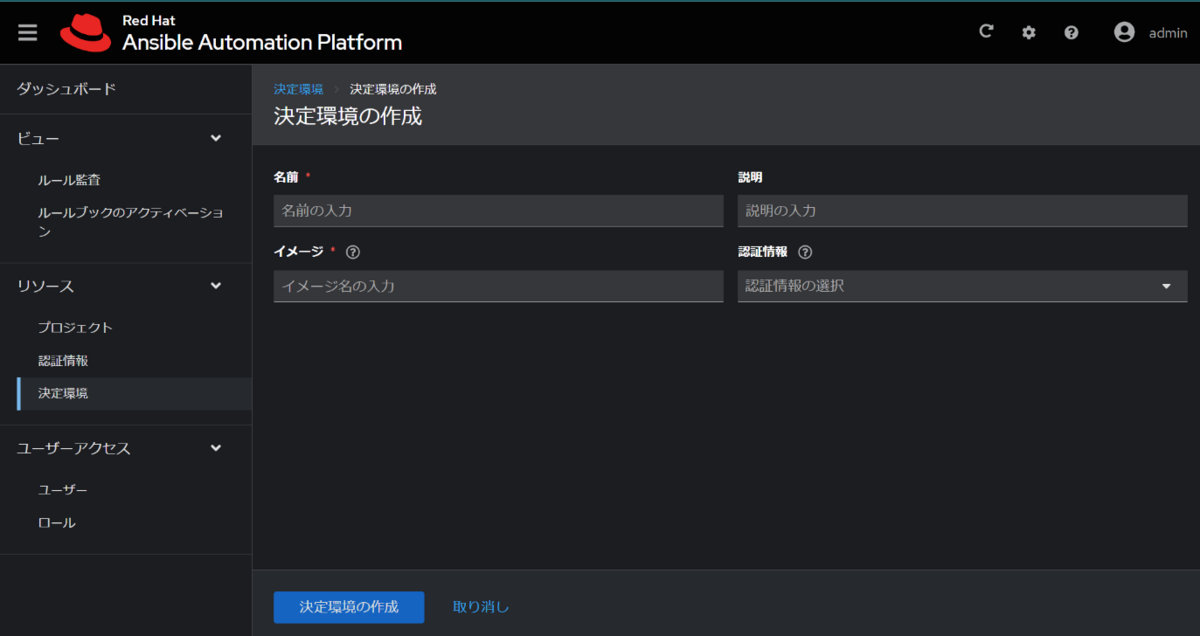Image resolution: width=1200 pixels, height=636 pixels.
Task: Follow the 決定環境 breadcrumb link
Action: [298, 88]
